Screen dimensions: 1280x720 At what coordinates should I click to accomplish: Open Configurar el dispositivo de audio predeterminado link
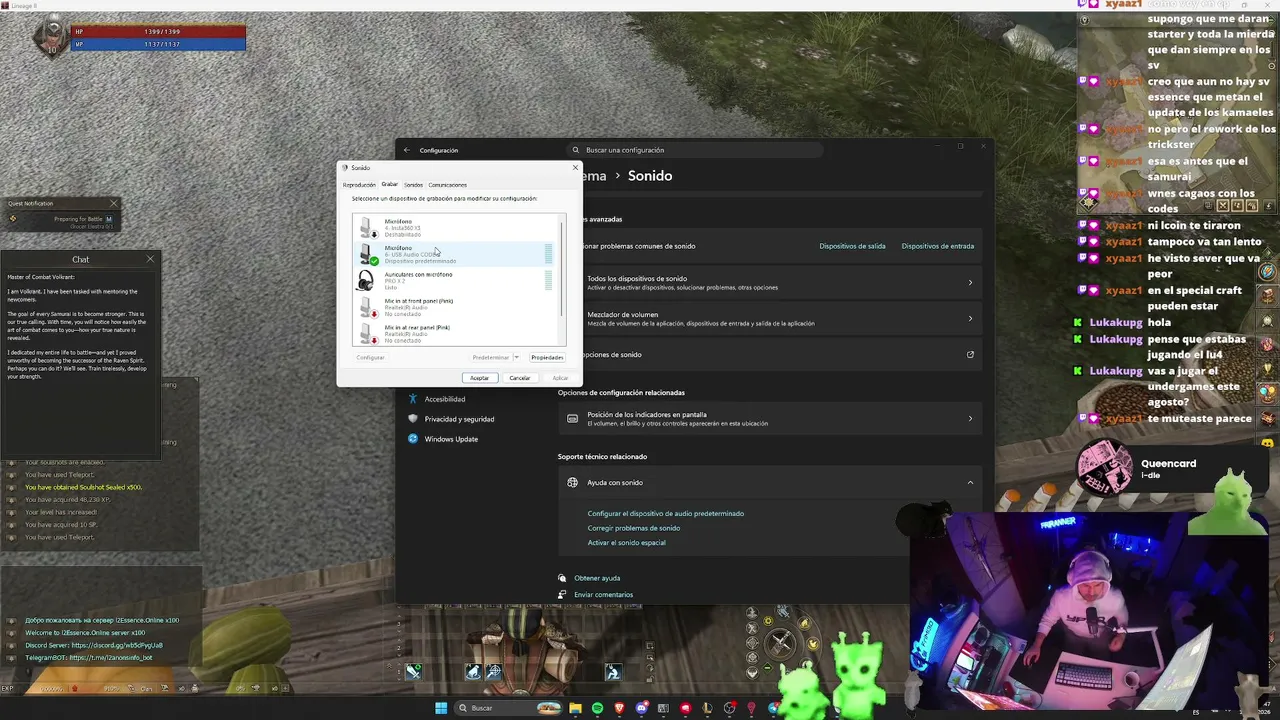666,513
